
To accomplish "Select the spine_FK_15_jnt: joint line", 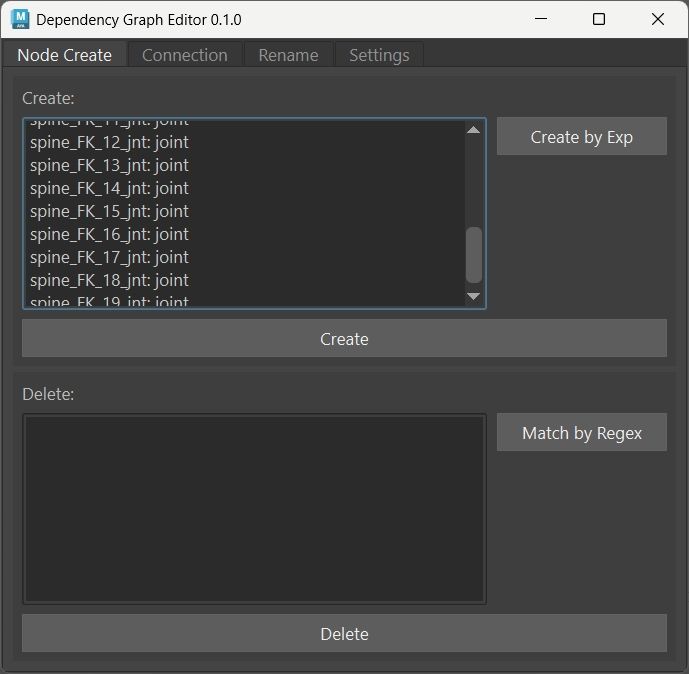I will 109,211.
